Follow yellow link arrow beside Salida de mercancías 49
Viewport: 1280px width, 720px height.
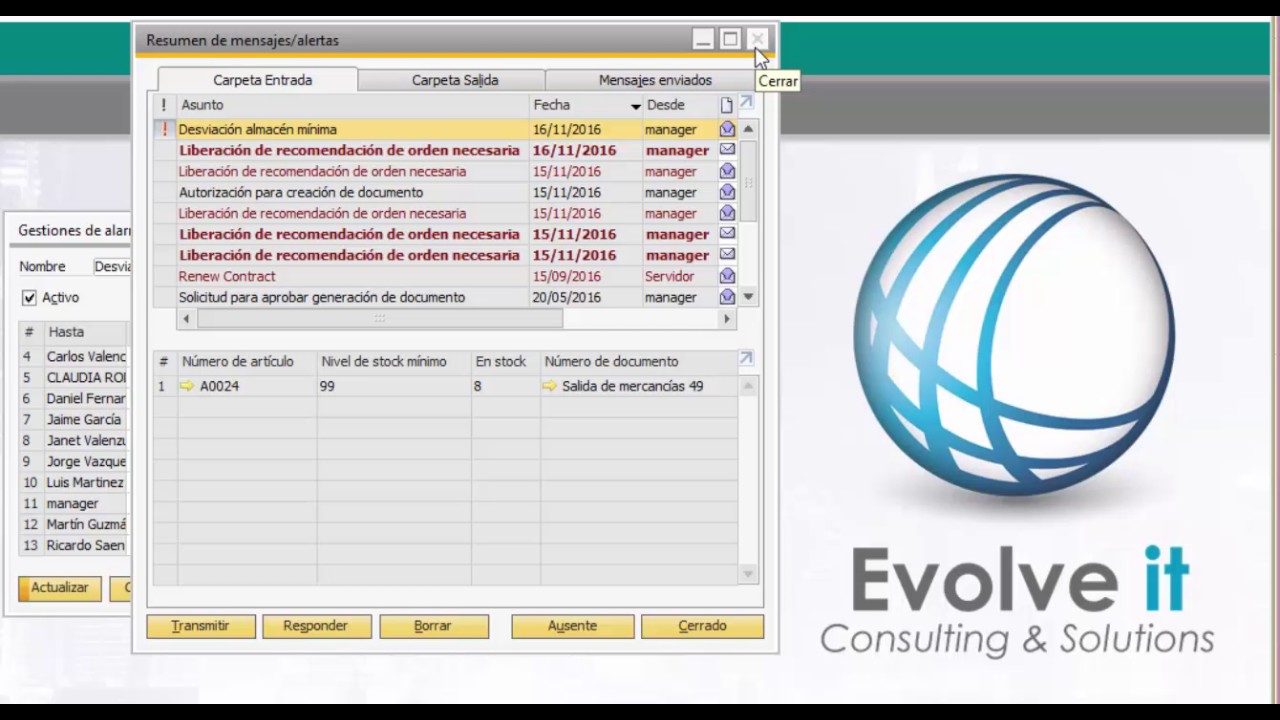point(549,386)
